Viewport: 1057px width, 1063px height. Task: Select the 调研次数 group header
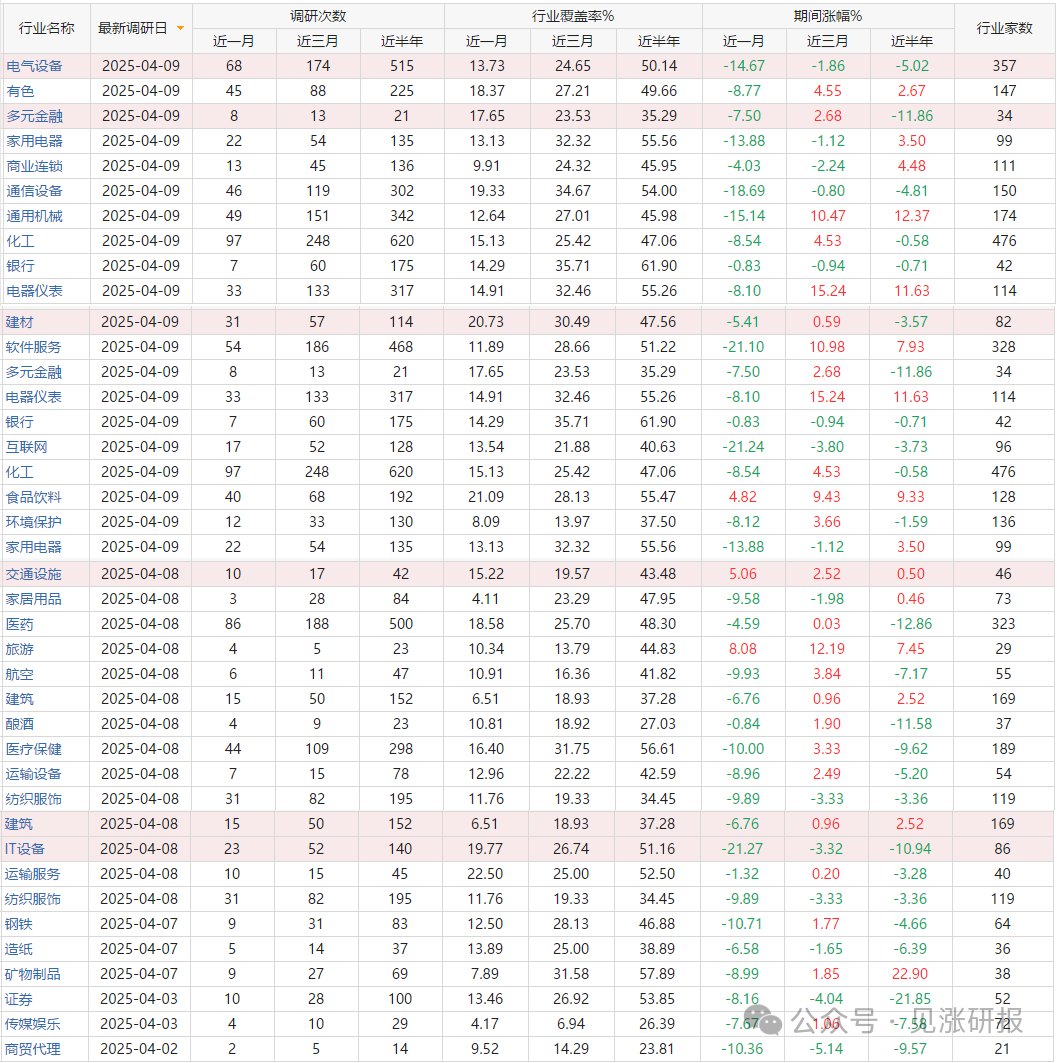pos(318,16)
